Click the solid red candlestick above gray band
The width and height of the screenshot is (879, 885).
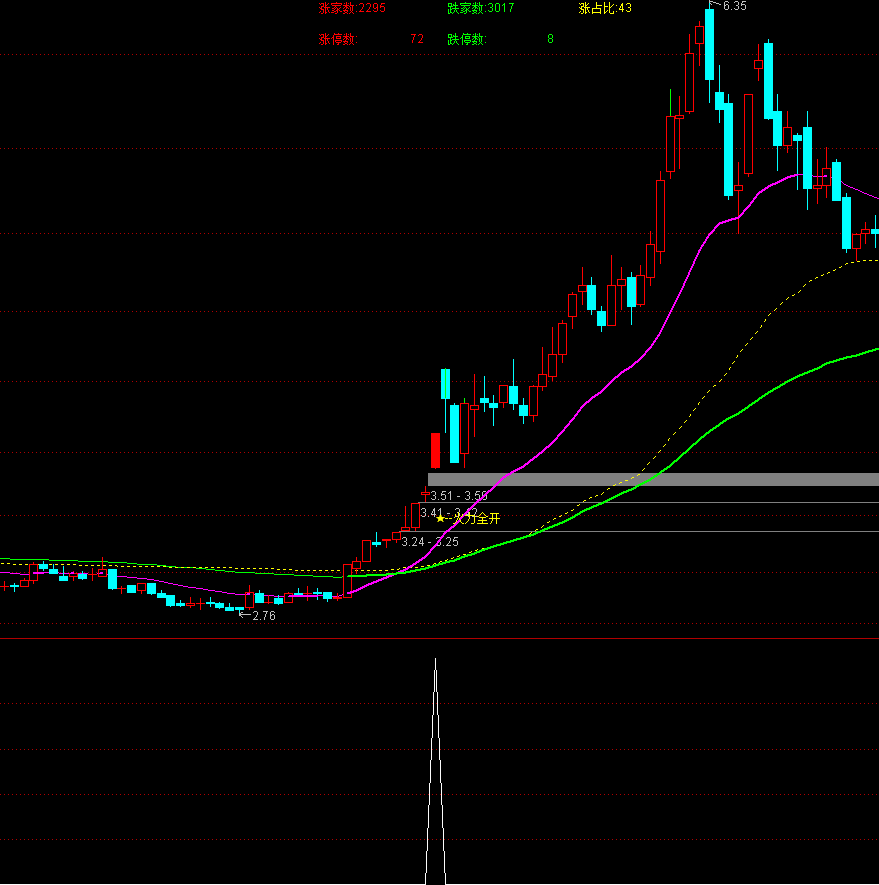coord(435,450)
